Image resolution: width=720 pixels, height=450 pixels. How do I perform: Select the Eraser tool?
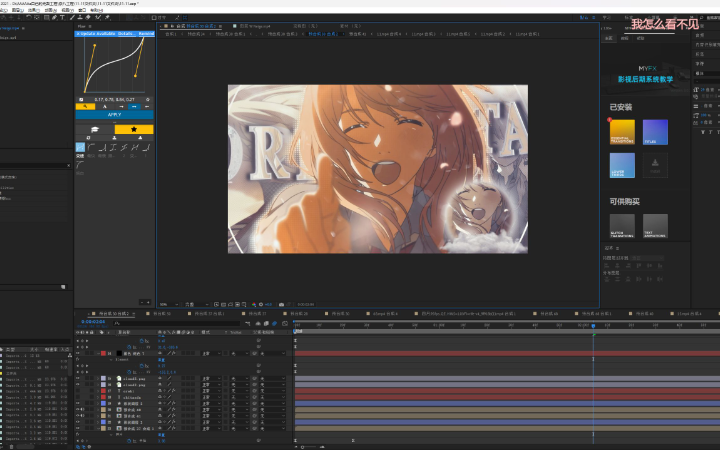[88, 17]
